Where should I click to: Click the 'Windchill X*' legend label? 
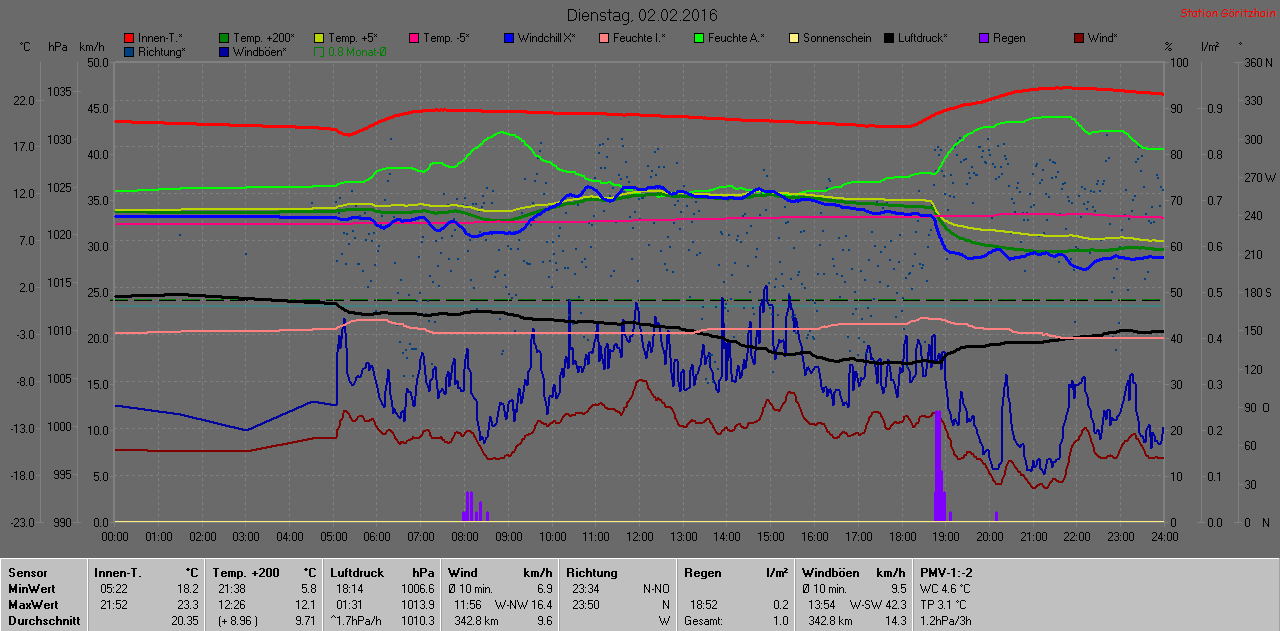(547, 38)
